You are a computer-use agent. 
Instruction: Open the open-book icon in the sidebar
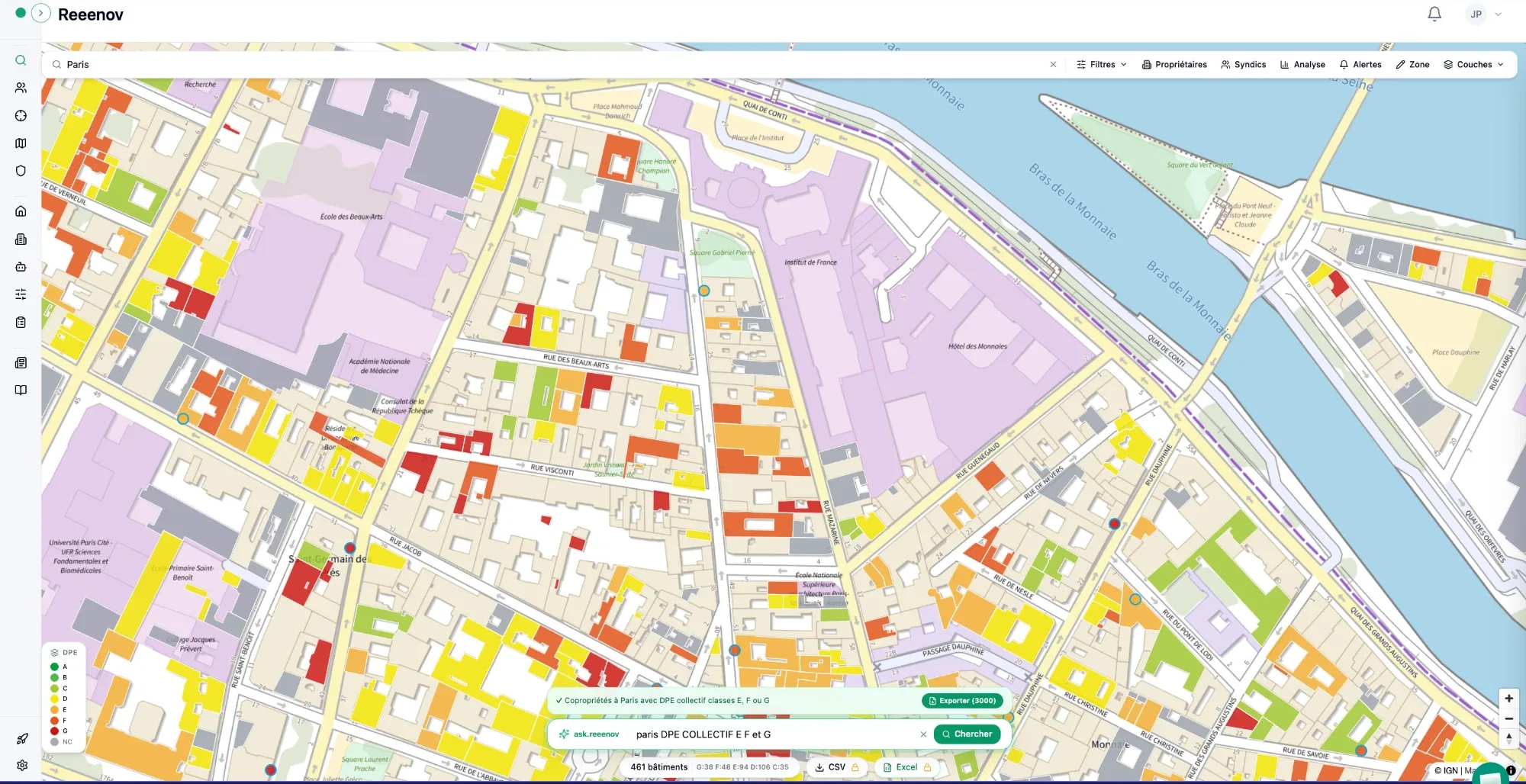(x=21, y=390)
